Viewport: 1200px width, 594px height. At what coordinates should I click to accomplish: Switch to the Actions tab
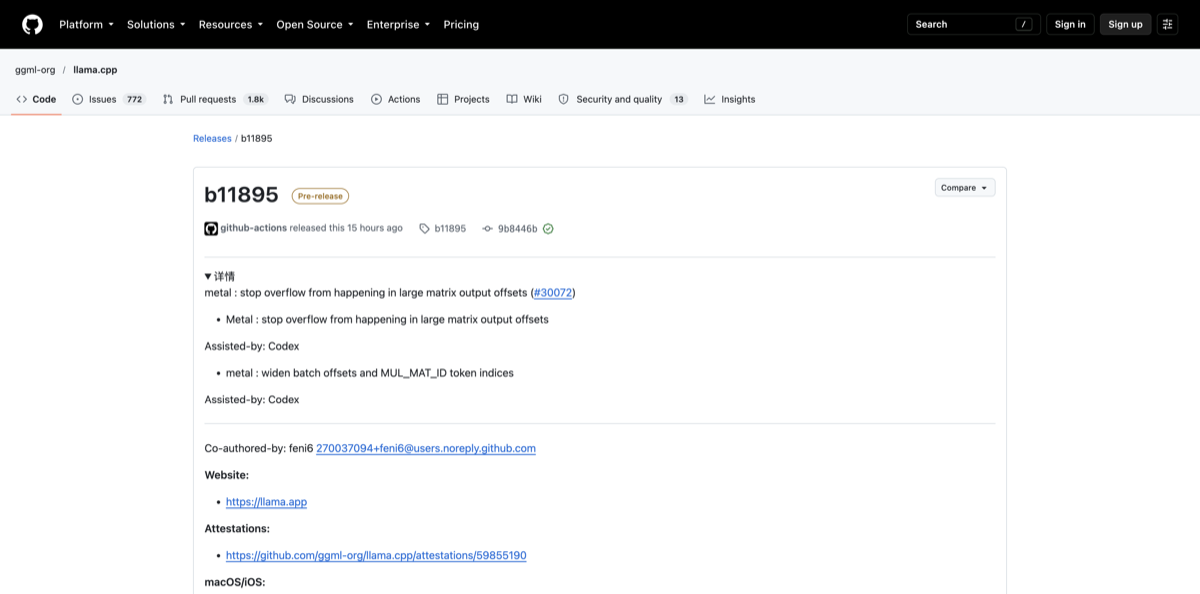pyautogui.click(x=395, y=99)
